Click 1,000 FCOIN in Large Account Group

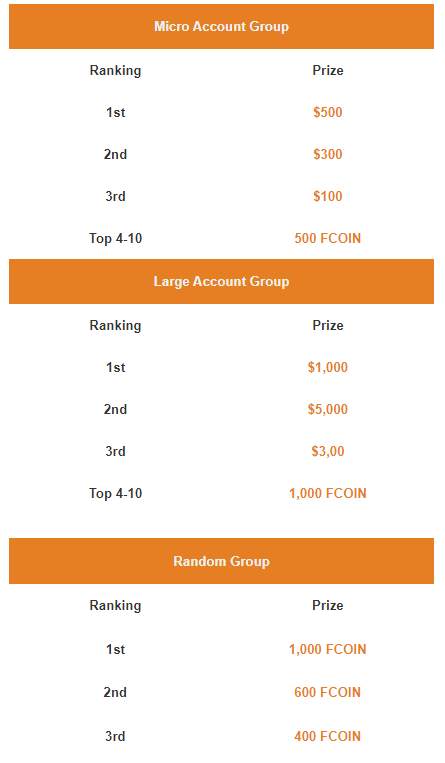point(328,493)
